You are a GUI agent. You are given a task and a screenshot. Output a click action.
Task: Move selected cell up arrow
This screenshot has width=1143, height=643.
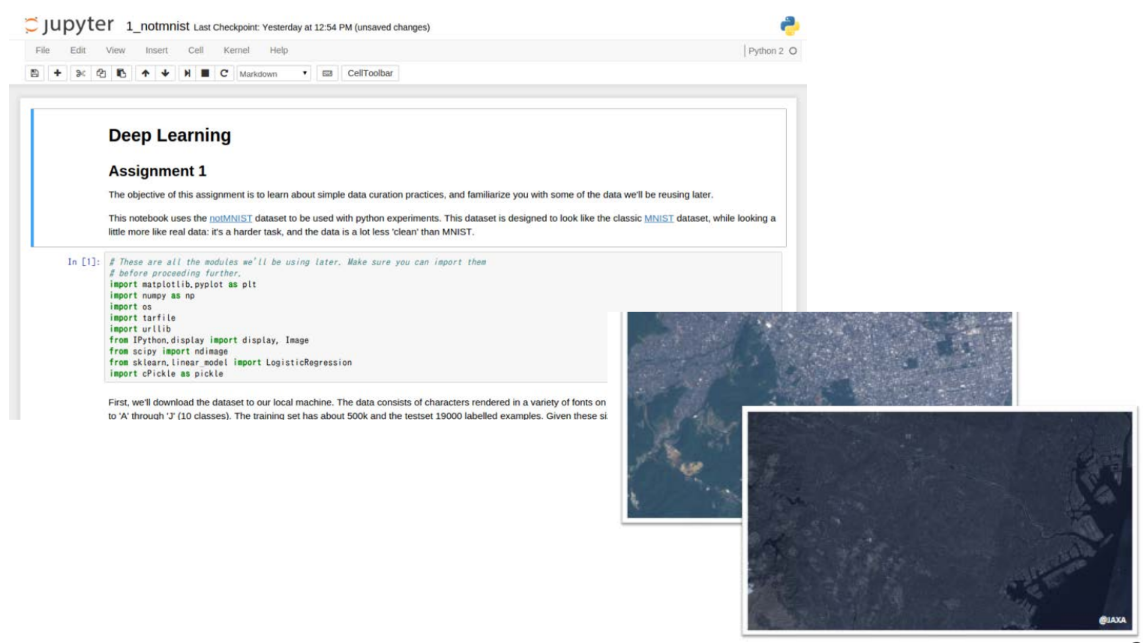click(x=145, y=73)
